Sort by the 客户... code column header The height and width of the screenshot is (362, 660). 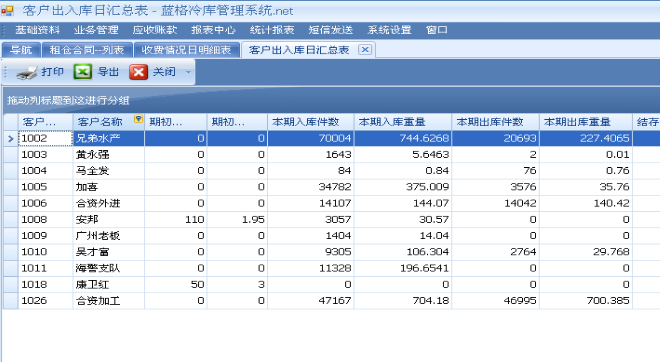[x=45, y=122]
